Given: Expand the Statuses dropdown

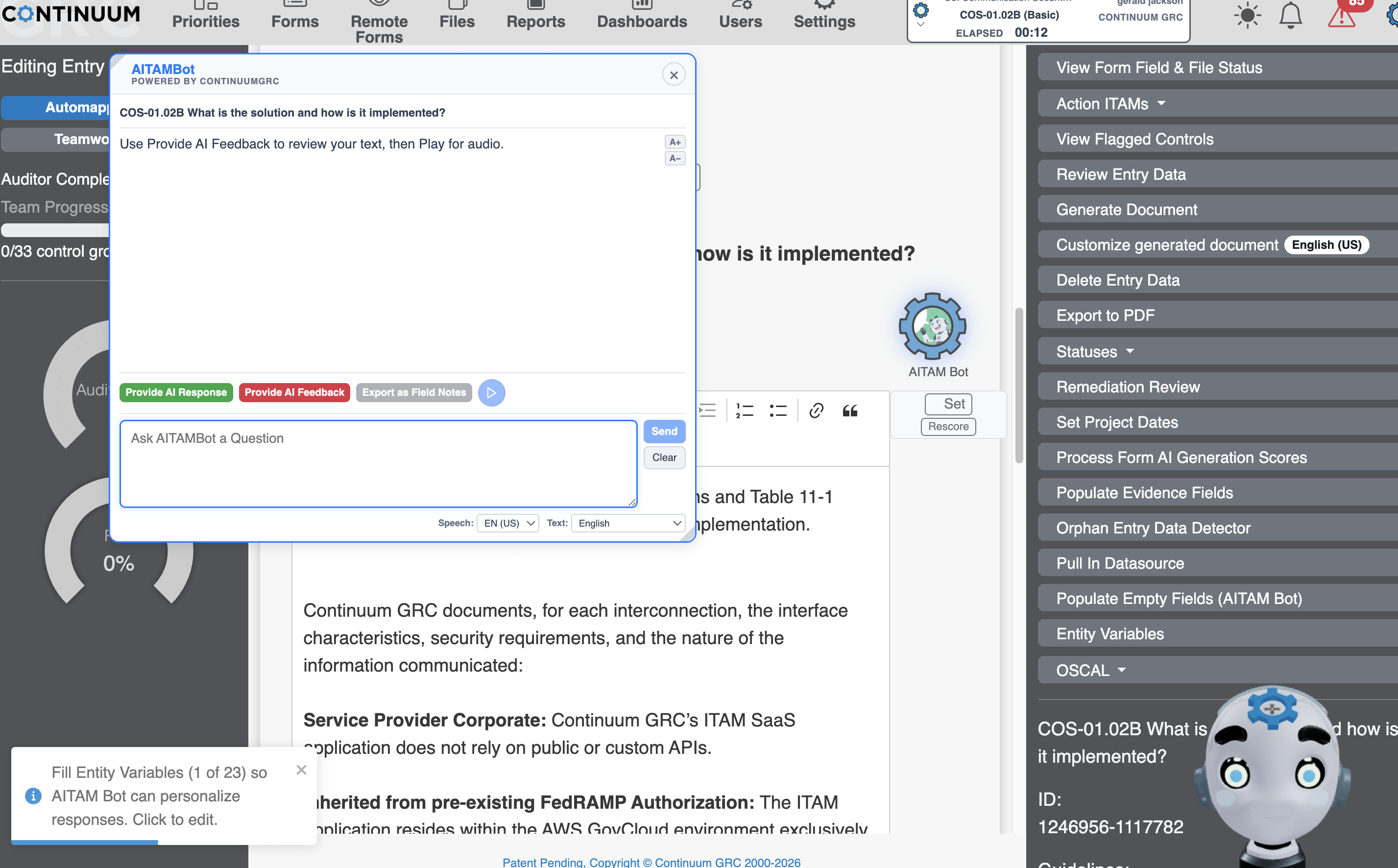Looking at the screenshot, I should tap(1217, 351).
